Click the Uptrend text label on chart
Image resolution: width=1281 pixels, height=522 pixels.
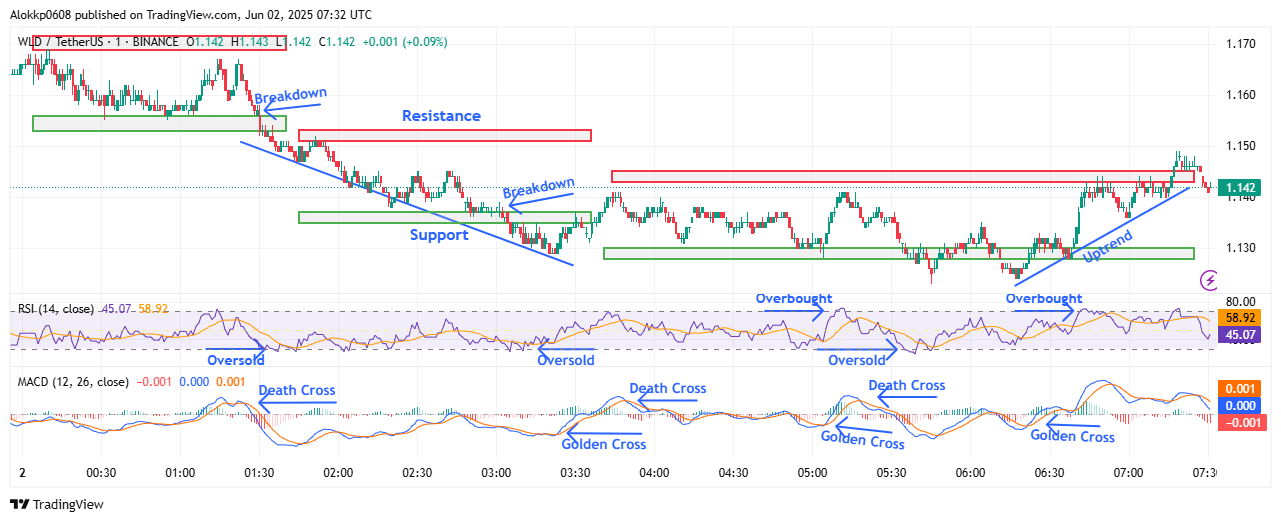point(1108,246)
